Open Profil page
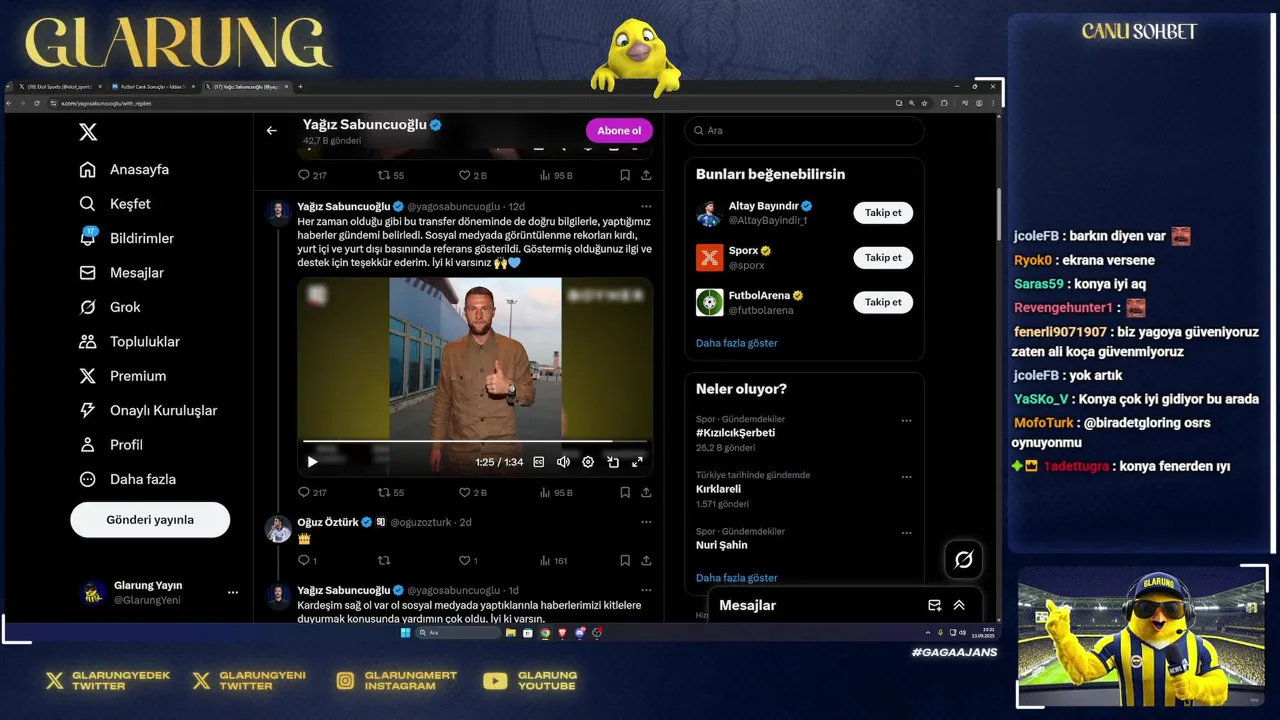The image size is (1280, 720). click(x=111, y=445)
